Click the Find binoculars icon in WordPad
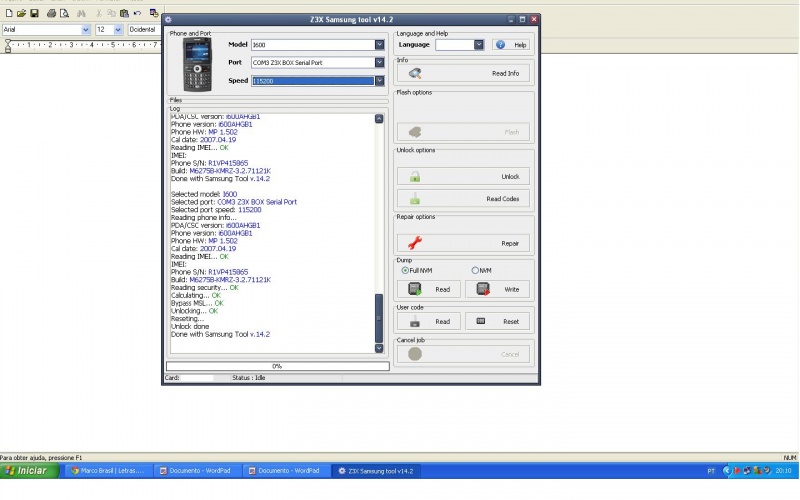This screenshot has height=500, width=800. [81, 13]
